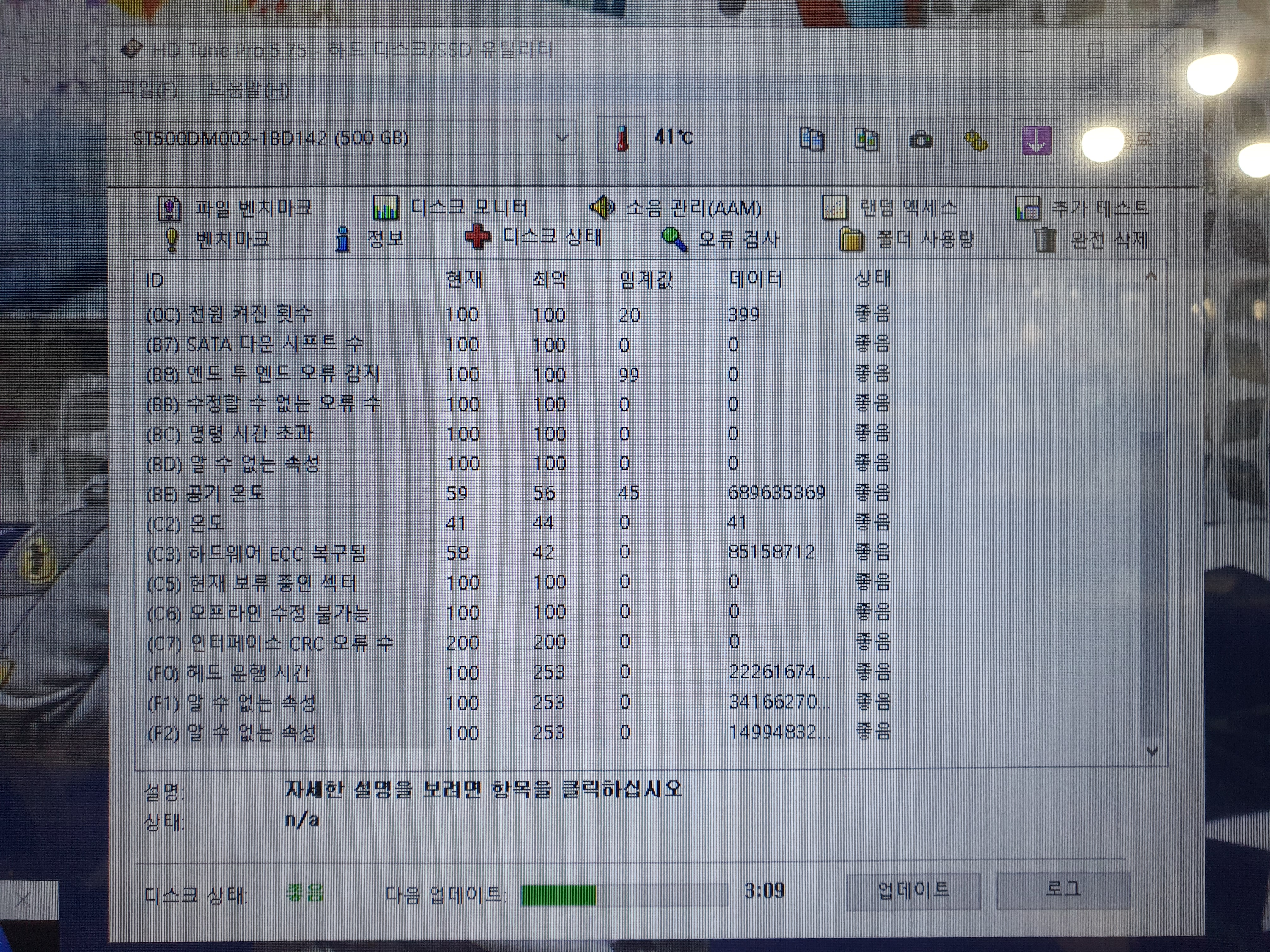Click the data value 689635369
Screen dimensions: 1270x952
click(777, 493)
